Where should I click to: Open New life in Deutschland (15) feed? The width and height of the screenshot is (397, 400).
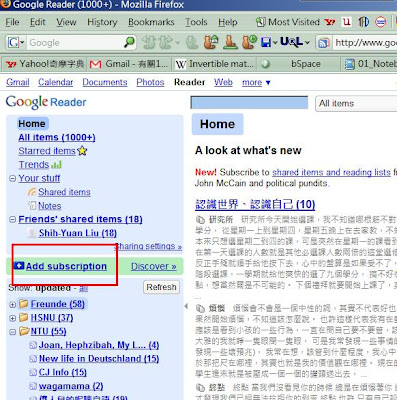tap(99, 358)
